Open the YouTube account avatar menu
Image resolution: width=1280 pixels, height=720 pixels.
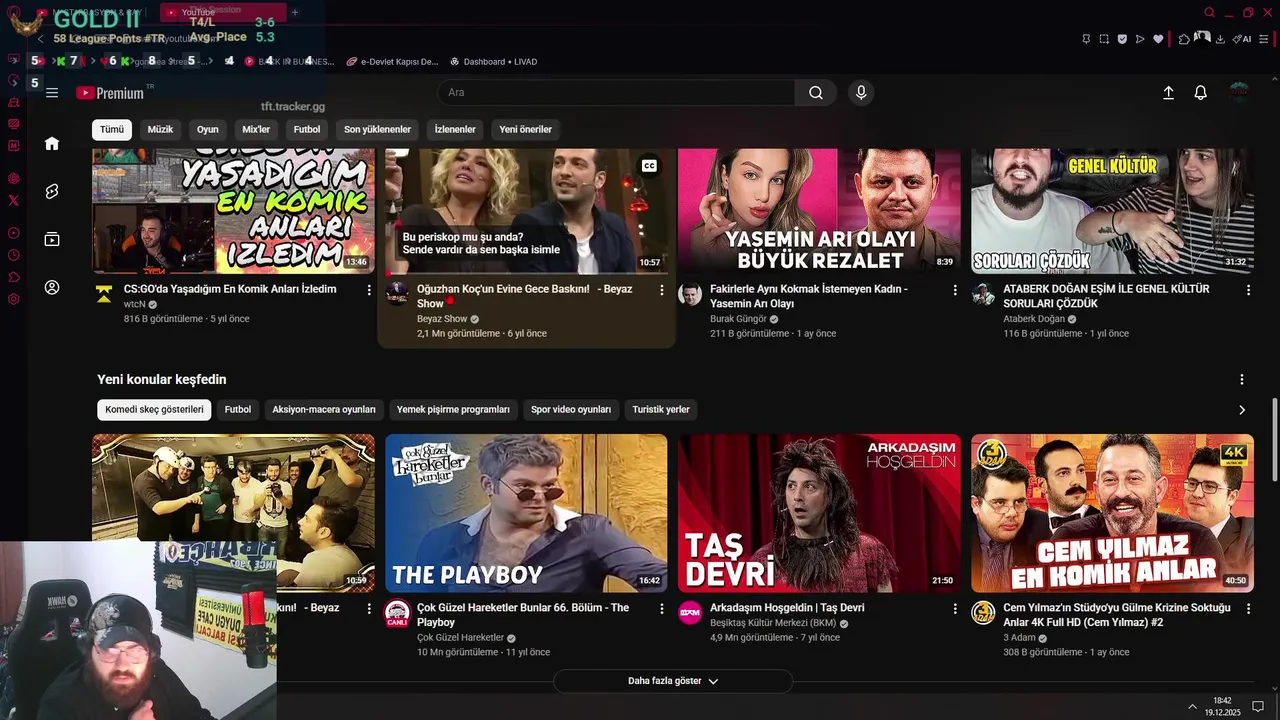click(x=1239, y=93)
